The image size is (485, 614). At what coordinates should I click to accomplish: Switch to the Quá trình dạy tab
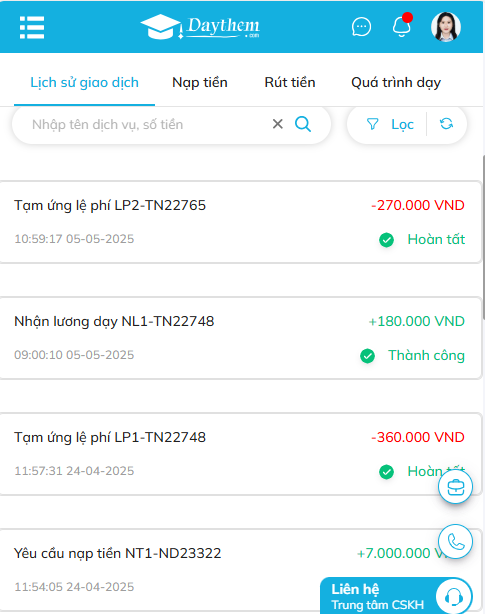pos(396,83)
